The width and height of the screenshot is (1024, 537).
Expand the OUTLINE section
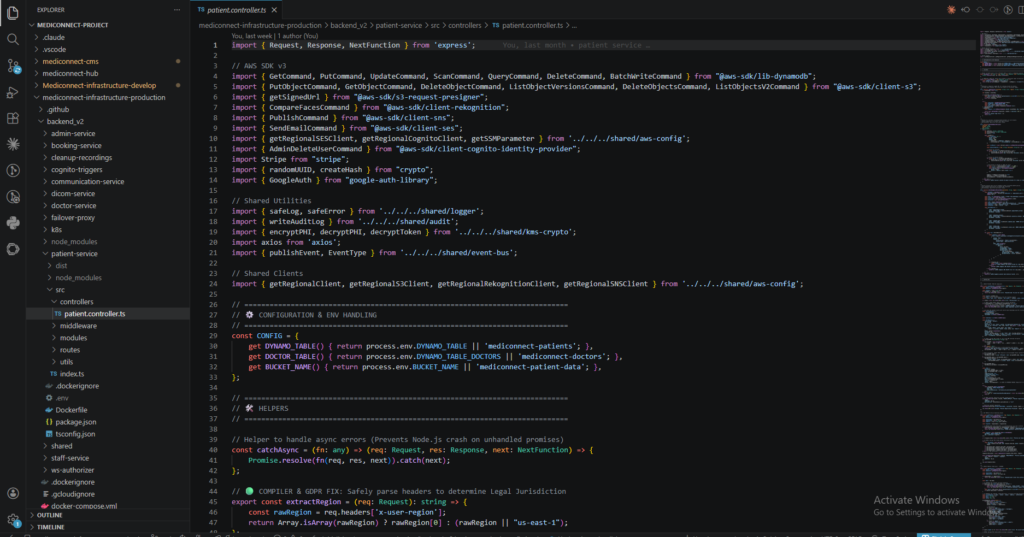click(108, 515)
